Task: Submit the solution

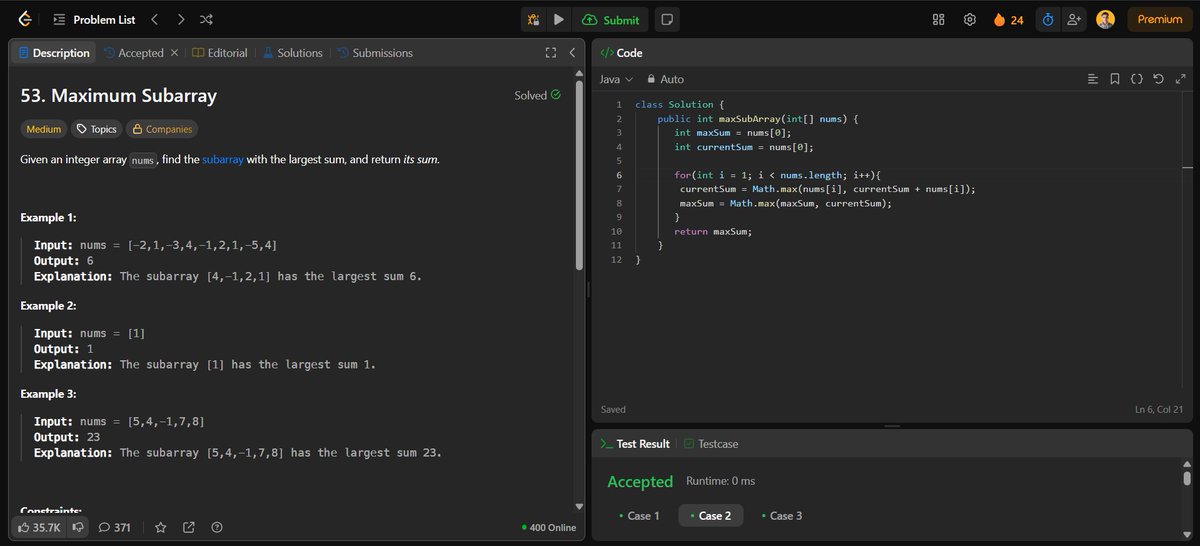Action: pyautogui.click(x=610, y=19)
